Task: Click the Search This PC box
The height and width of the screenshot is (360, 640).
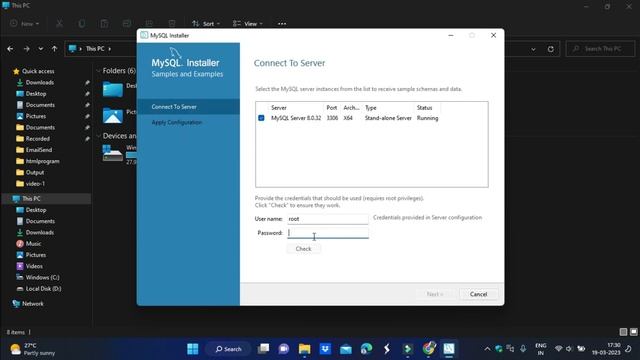Action: coord(600,49)
